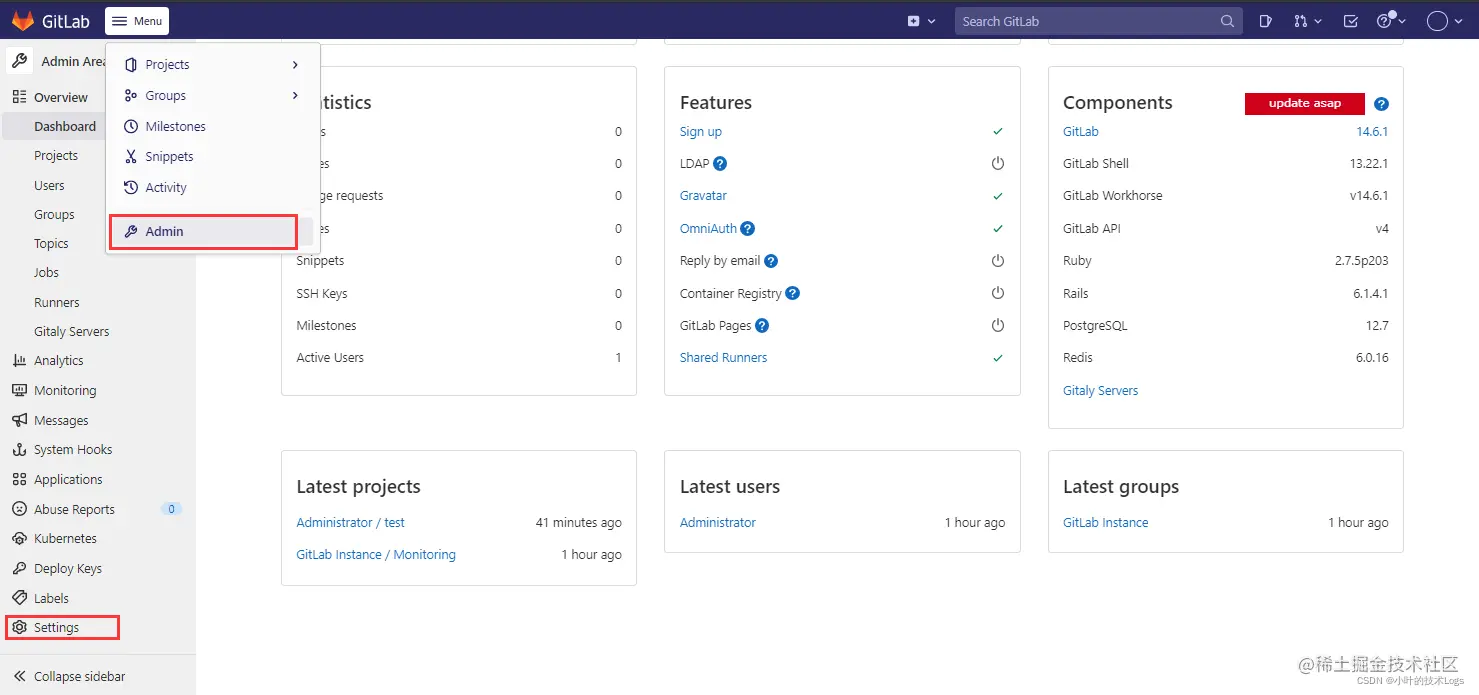1479x695 pixels.
Task: Open the 14.6.1 version link
Action: (1372, 131)
